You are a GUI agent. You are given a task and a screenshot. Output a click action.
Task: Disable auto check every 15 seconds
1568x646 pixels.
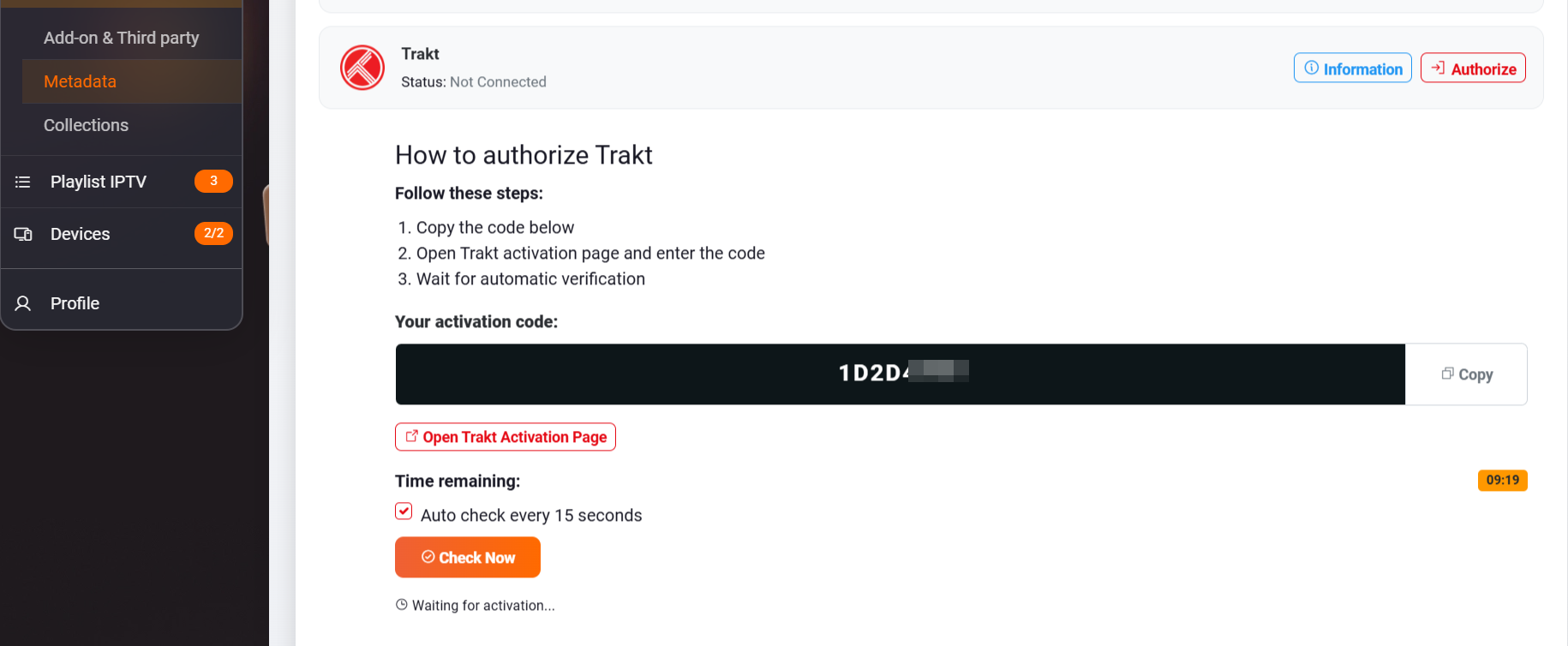pyautogui.click(x=404, y=511)
